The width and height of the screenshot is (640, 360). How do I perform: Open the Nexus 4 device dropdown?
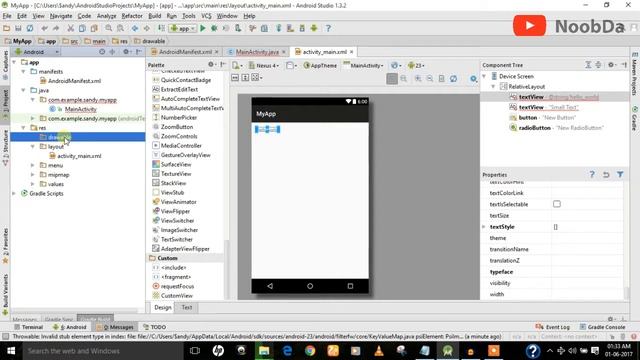[x=264, y=65]
